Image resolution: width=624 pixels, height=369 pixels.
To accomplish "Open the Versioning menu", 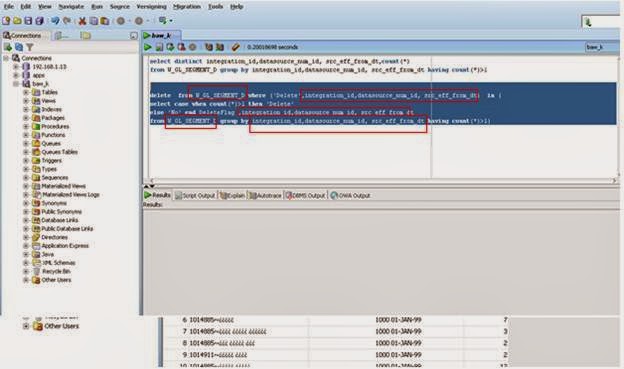I will [151, 6].
